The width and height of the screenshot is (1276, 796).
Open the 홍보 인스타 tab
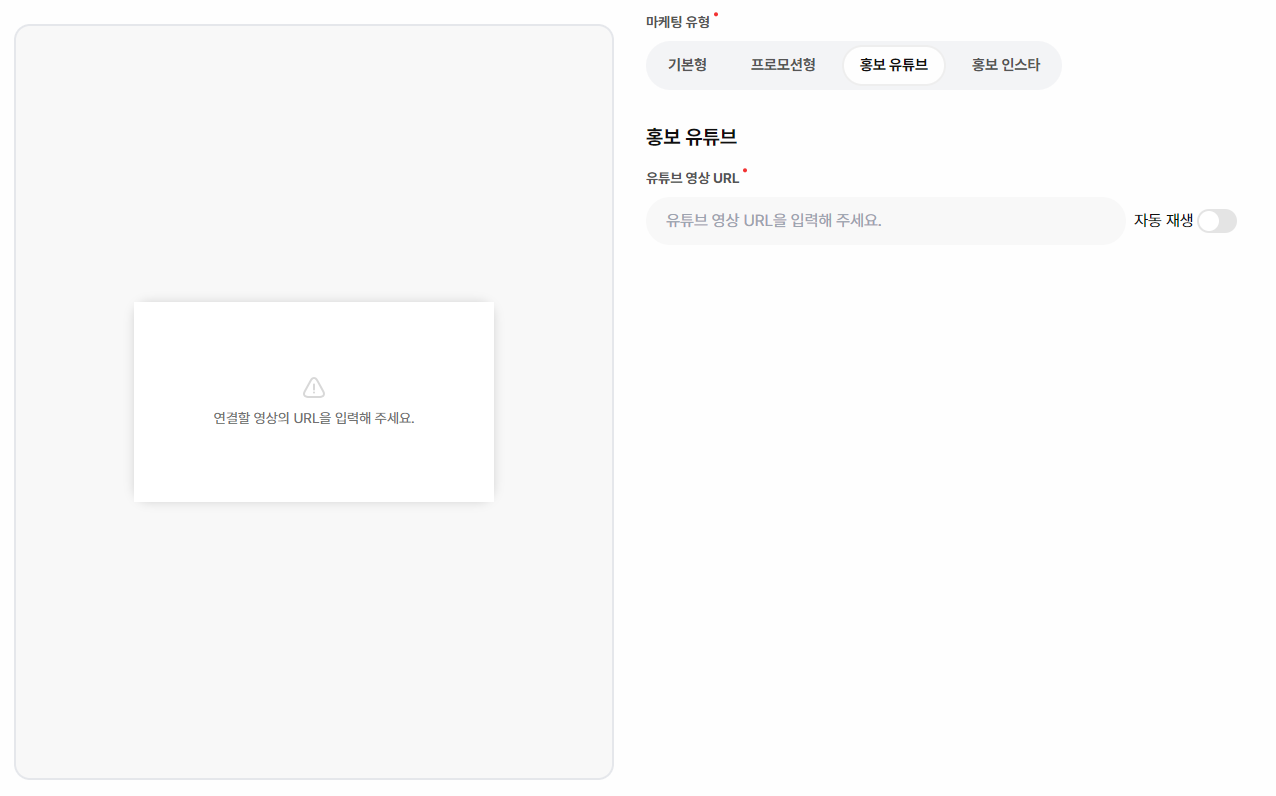(x=1006, y=65)
